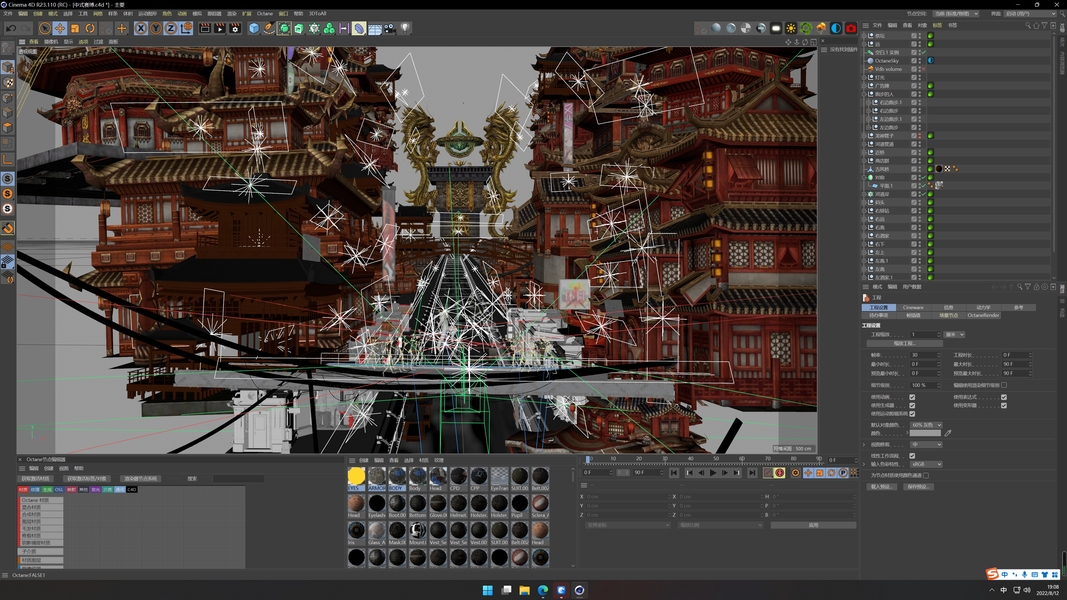Click the FPS value field showing 30
This screenshot has width=1067, height=600.
click(x=923, y=355)
